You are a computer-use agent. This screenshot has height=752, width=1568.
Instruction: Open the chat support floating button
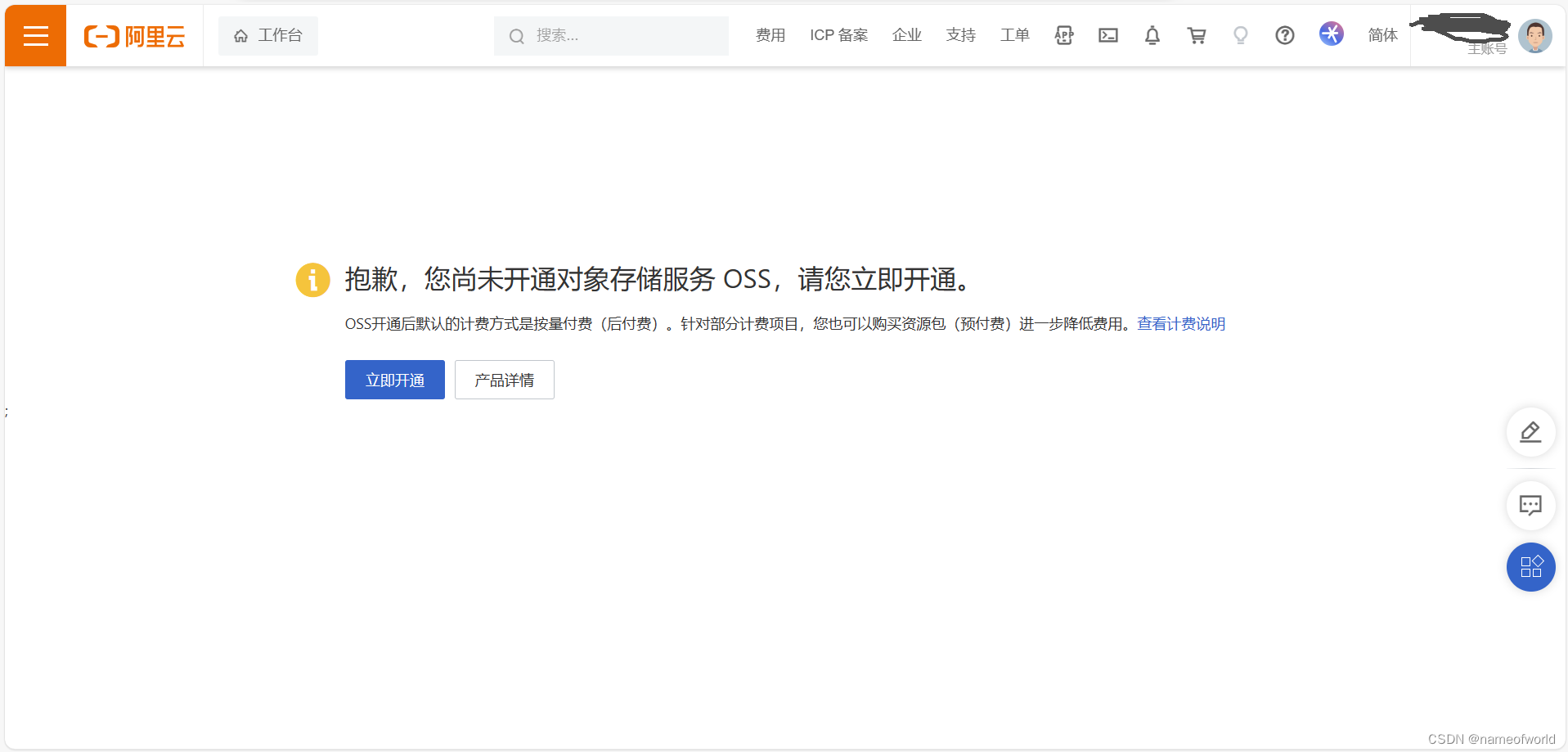tap(1531, 506)
